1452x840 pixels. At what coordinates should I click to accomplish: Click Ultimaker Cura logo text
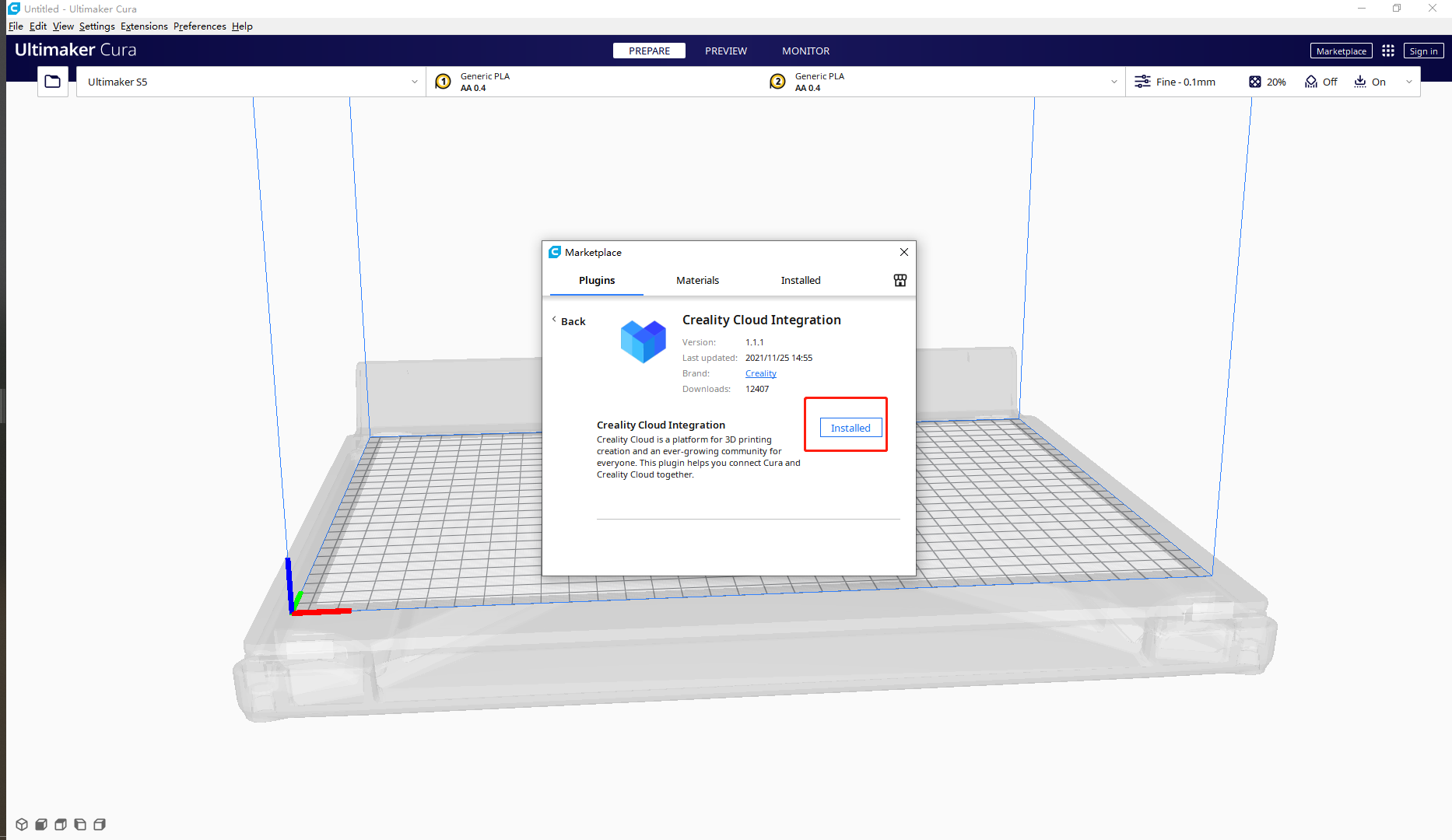tap(75, 50)
